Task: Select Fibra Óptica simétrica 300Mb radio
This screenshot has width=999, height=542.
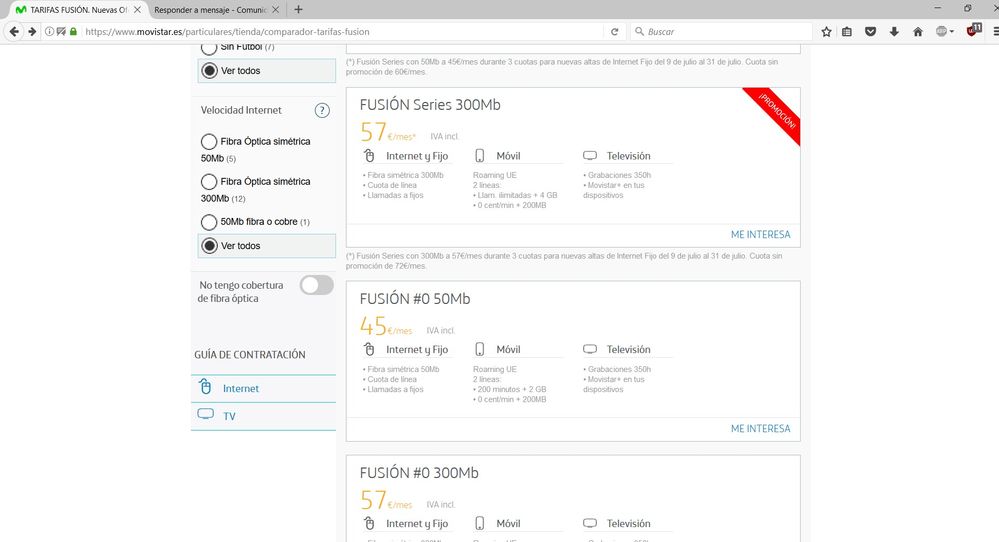Action: (209, 182)
